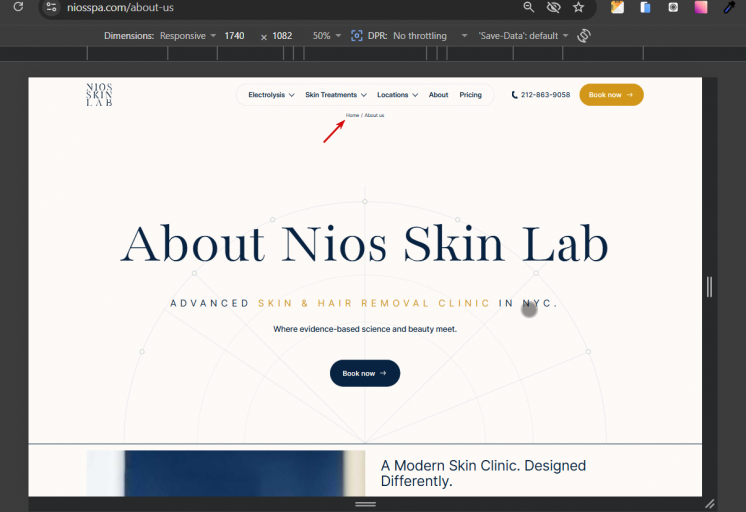Rotate the device viewport orientation
The image size is (746, 512).
584,36
